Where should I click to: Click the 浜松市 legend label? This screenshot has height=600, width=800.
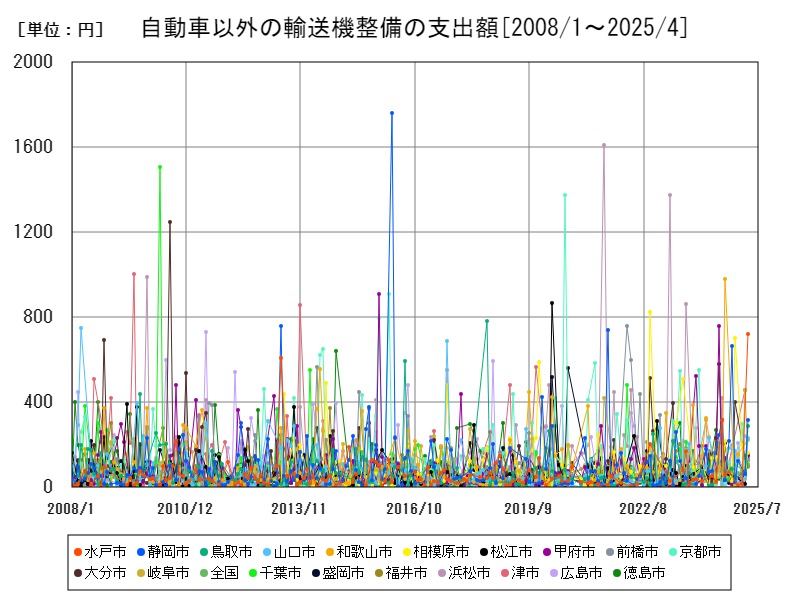tap(469, 573)
